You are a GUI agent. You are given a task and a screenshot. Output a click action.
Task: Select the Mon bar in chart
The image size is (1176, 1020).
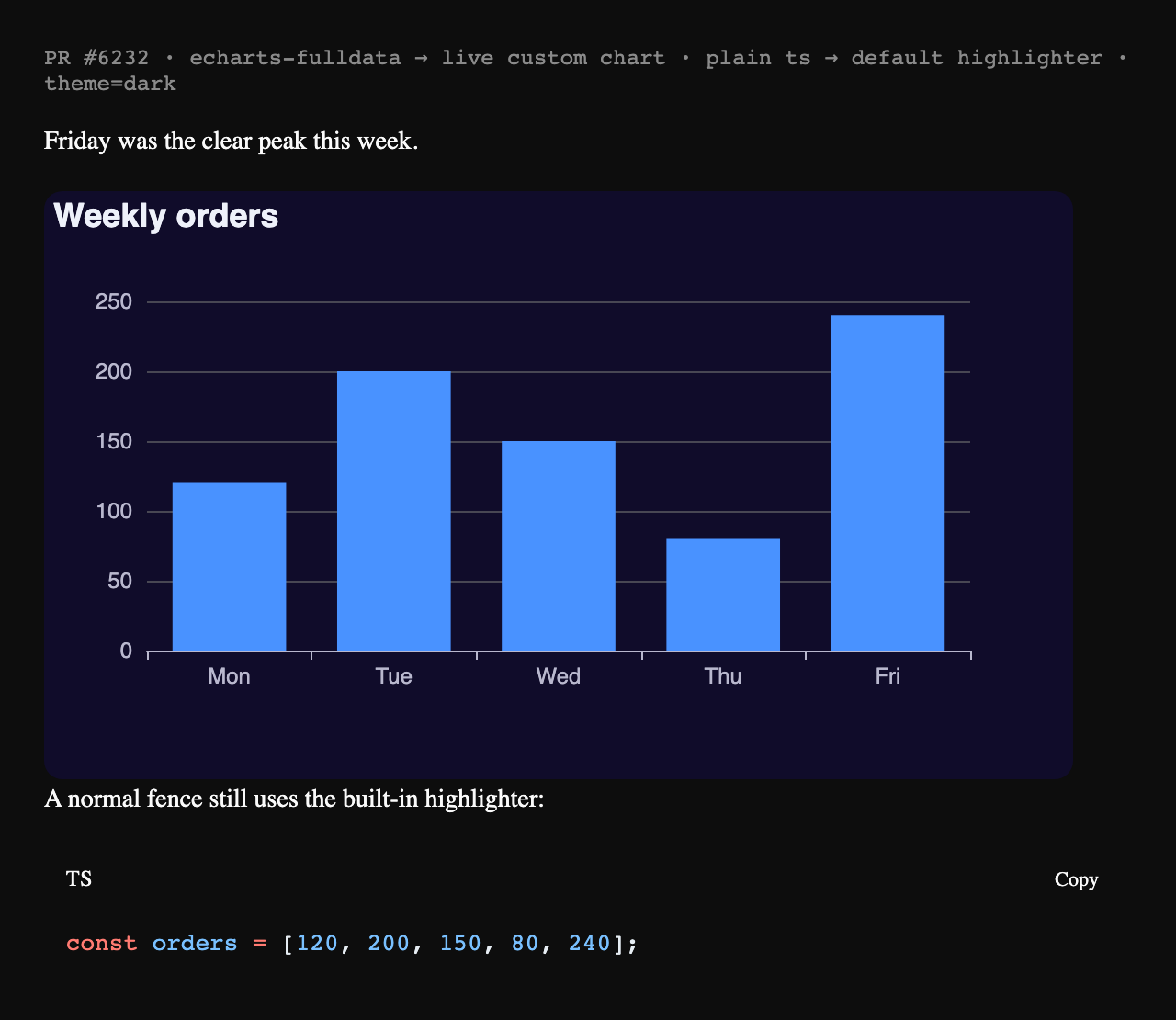pos(229,567)
